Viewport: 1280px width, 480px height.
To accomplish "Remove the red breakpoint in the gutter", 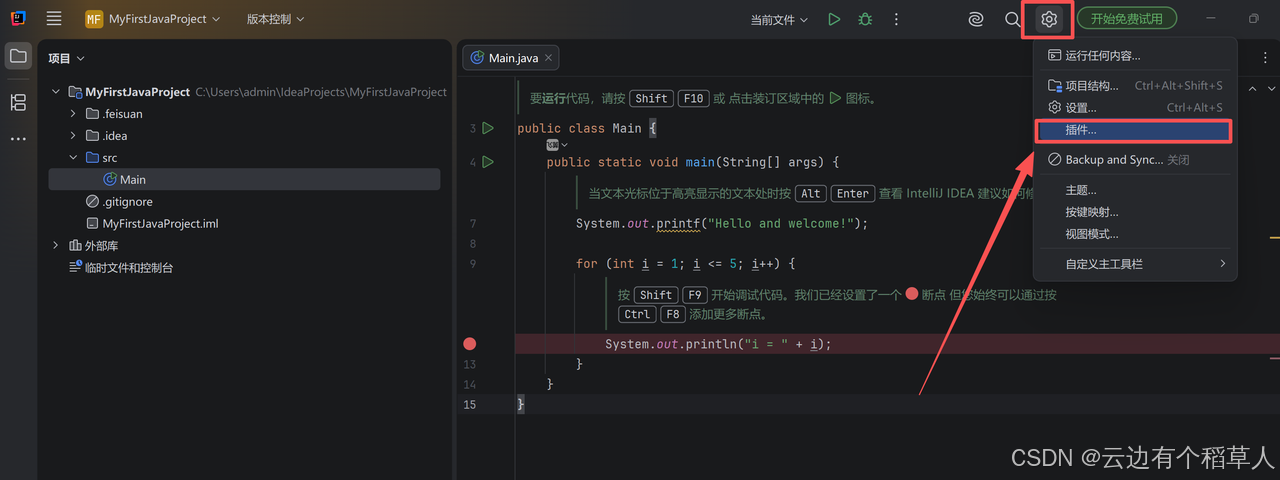I will [469, 343].
